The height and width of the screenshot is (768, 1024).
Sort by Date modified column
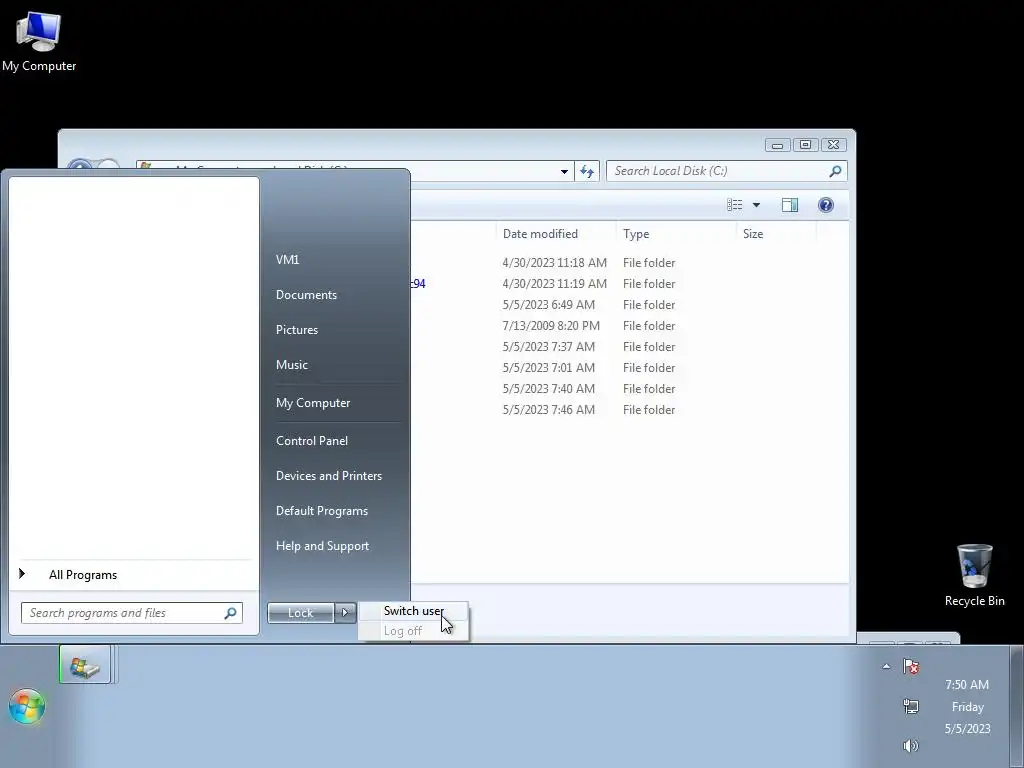pos(540,234)
